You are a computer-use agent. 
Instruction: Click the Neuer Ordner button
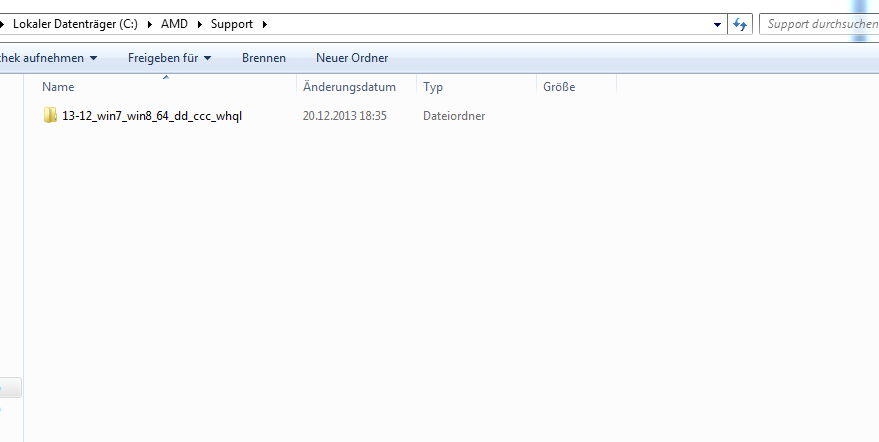click(x=352, y=58)
